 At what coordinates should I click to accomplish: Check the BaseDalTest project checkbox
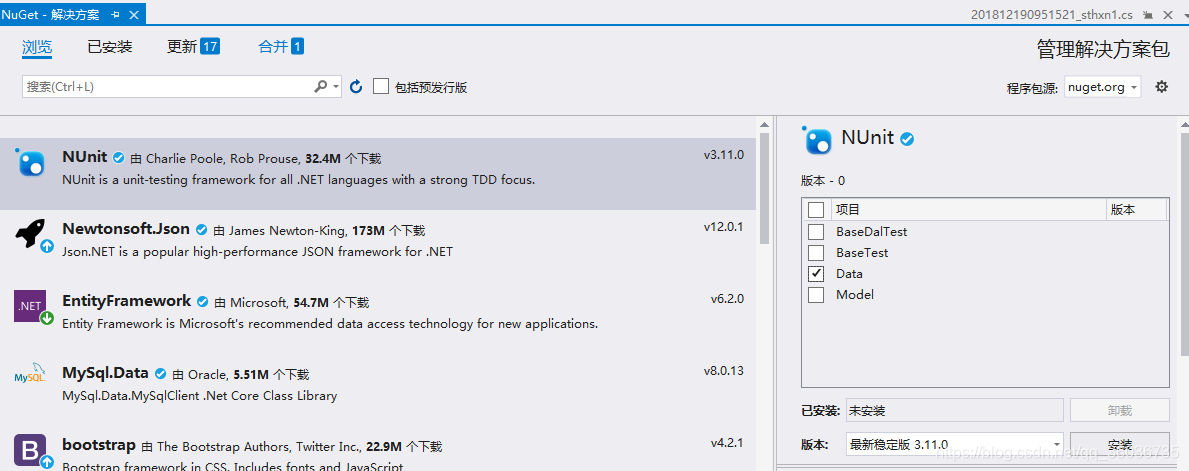816,231
